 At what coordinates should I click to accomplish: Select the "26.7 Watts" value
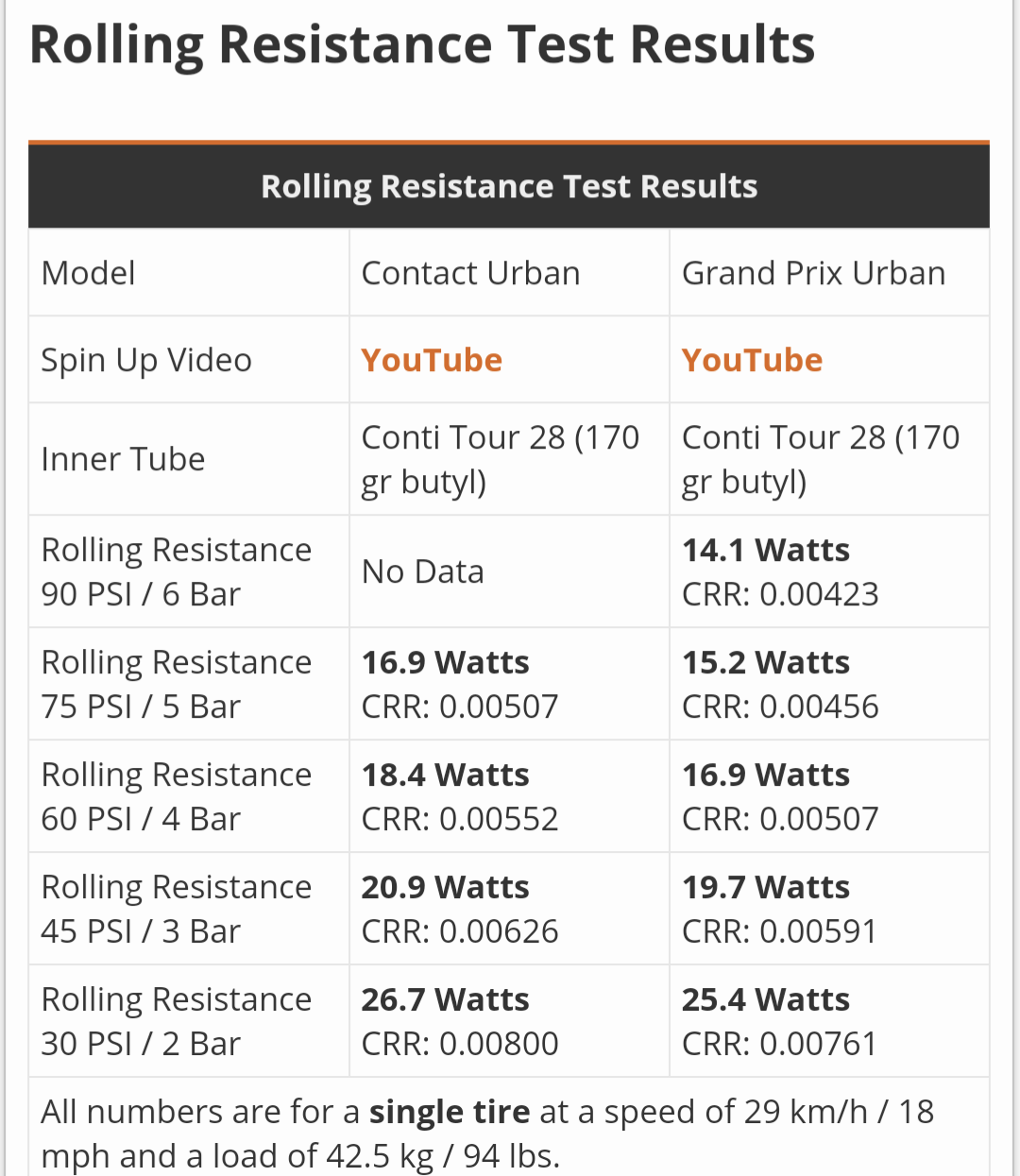click(x=445, y=999)
